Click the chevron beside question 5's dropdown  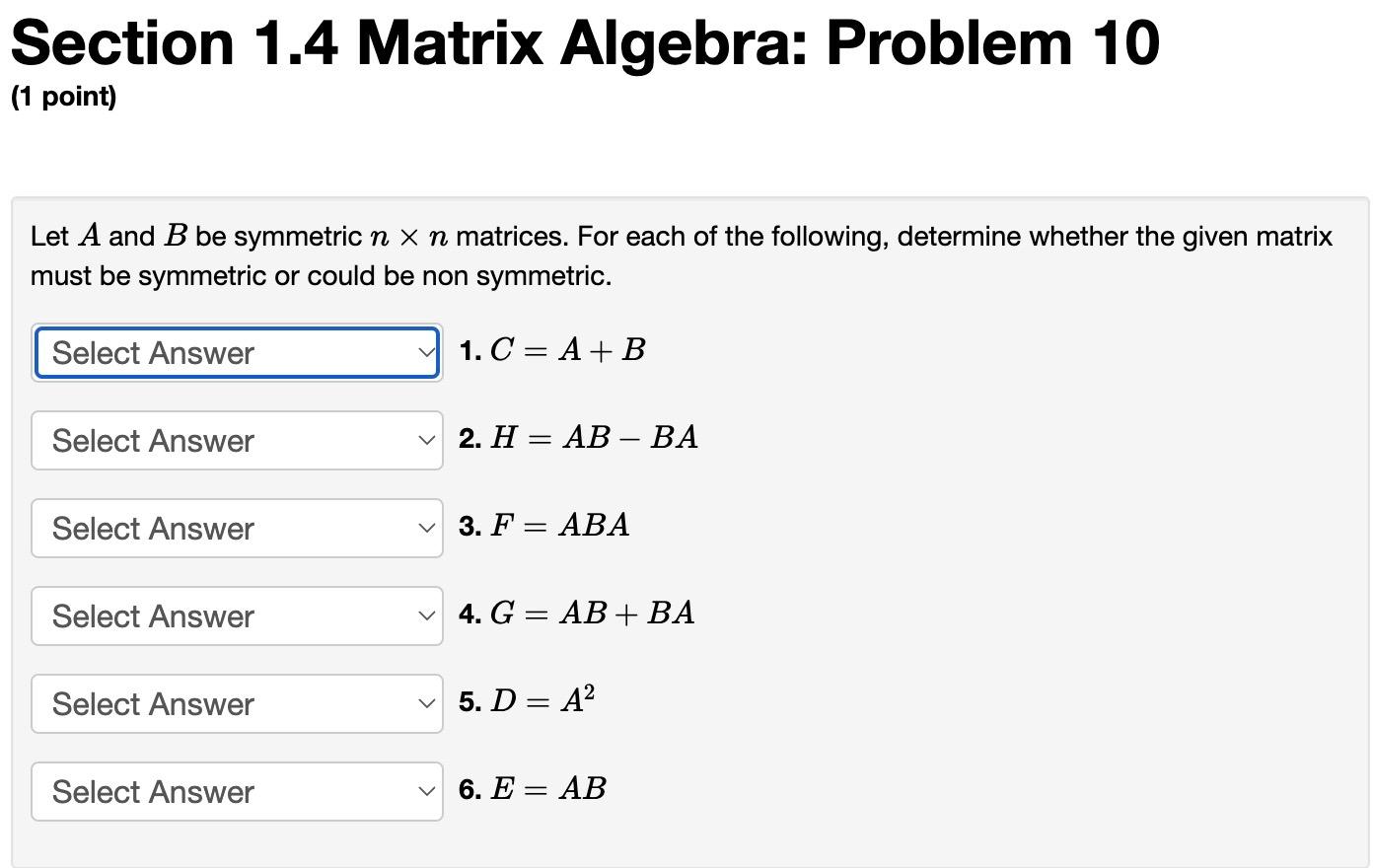tap(424, 703)
